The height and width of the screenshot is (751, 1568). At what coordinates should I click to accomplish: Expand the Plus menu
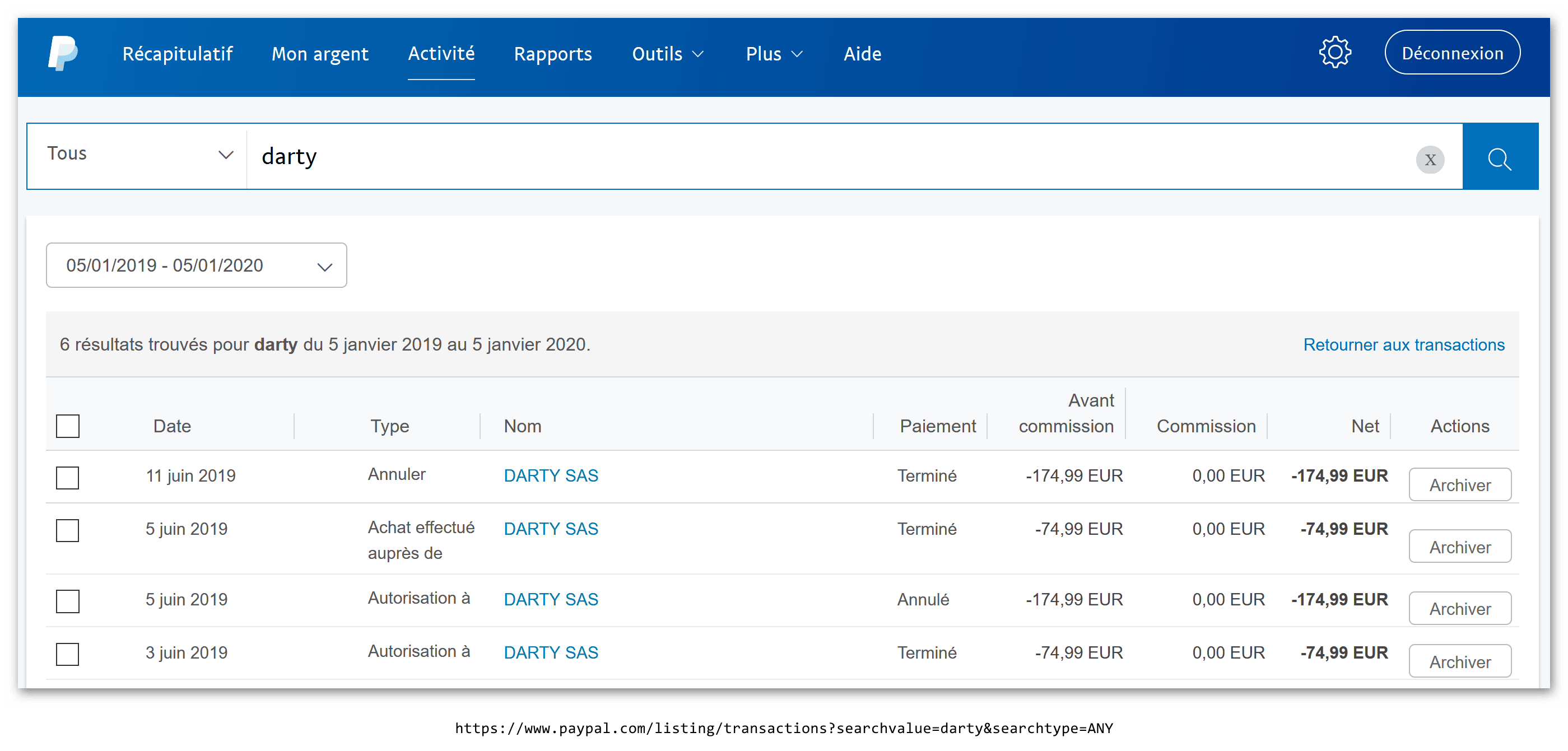coord(774,54)
